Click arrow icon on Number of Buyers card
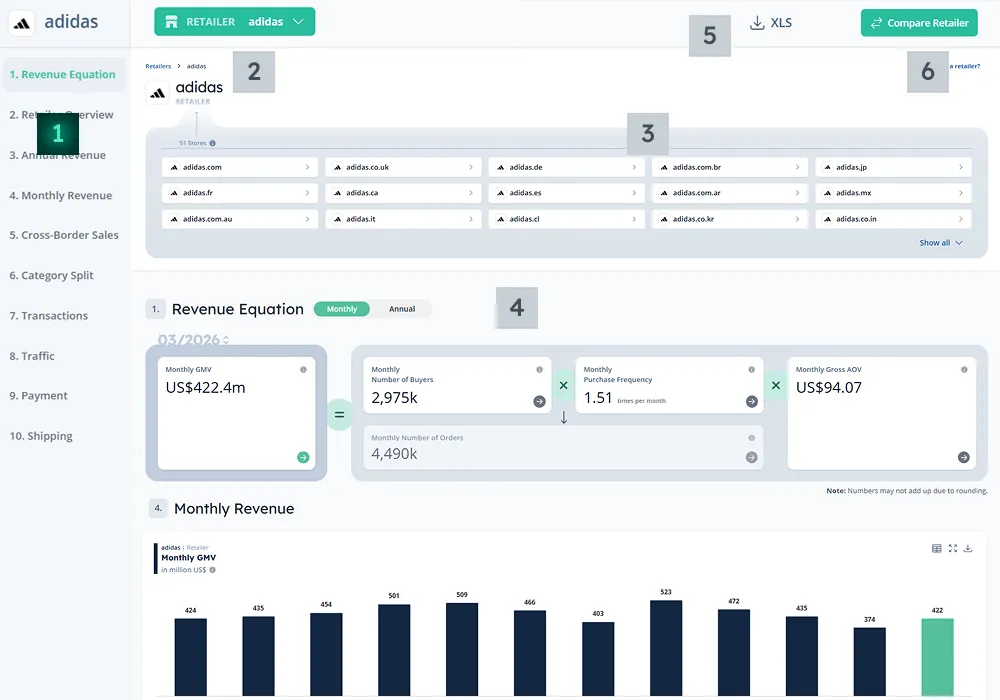Viewport: 1000px width, 700px height. point(539,401)
